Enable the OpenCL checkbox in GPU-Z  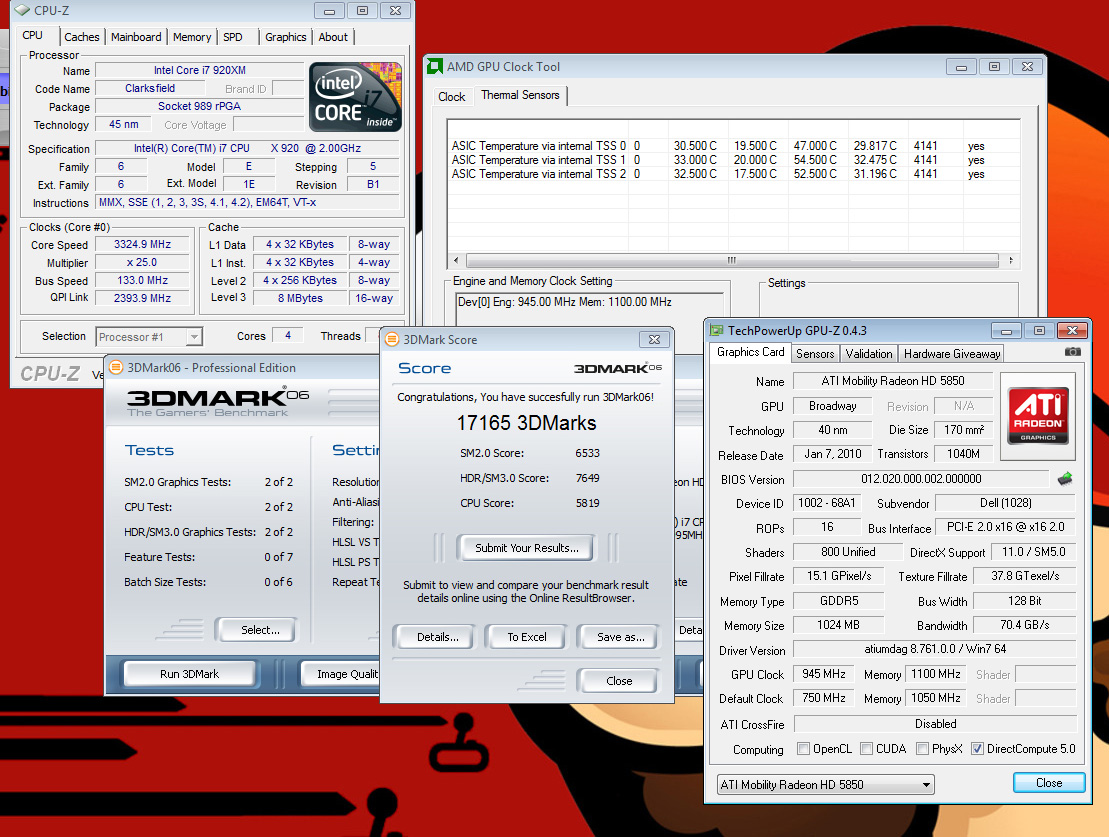[803, 749]
